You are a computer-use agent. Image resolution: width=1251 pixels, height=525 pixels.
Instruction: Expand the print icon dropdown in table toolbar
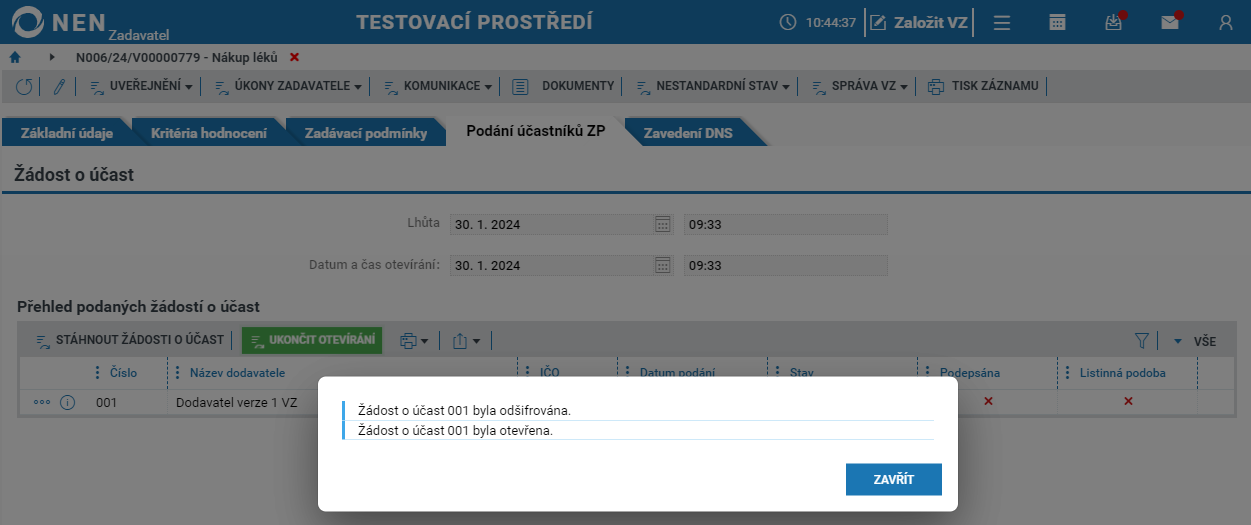coord(414,341)
